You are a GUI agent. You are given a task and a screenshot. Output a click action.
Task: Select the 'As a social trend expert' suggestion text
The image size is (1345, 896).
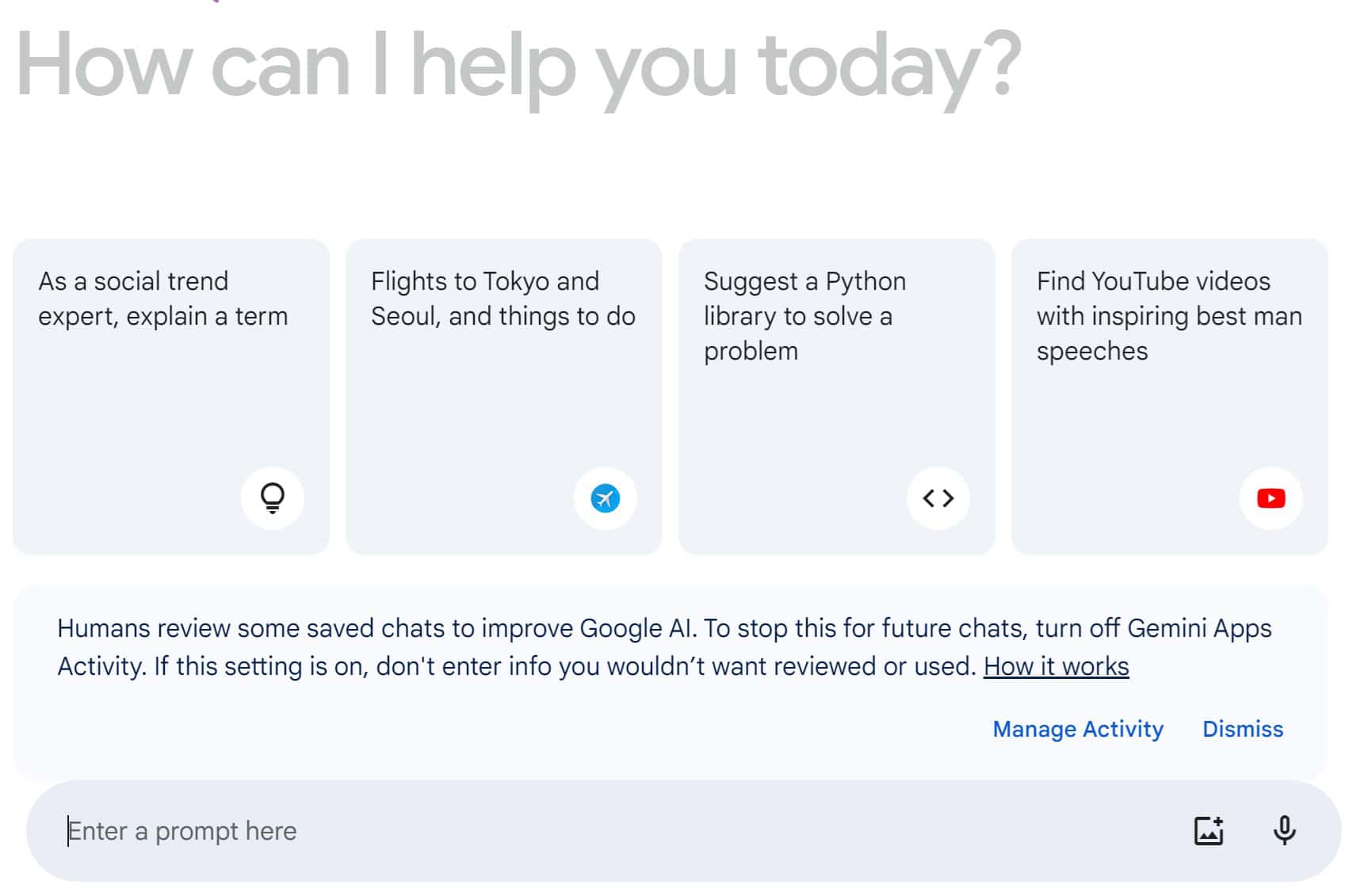[162, 299]
